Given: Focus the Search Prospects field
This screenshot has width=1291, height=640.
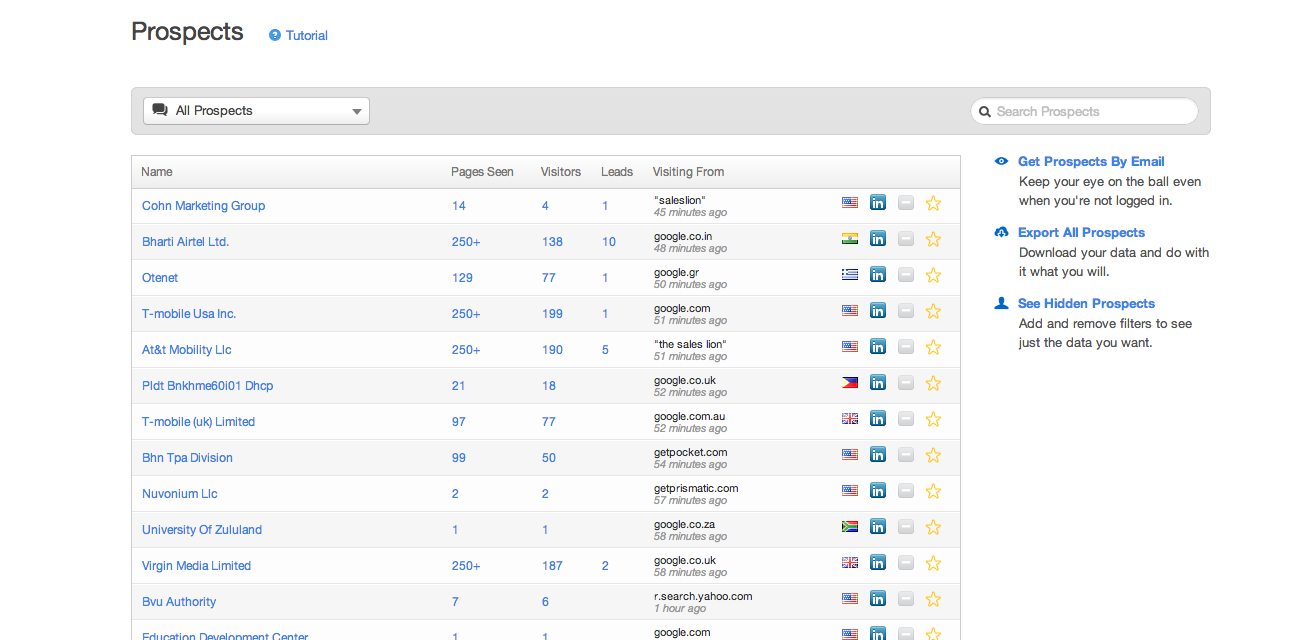Looking at the screenshot, I should 1084,111.
